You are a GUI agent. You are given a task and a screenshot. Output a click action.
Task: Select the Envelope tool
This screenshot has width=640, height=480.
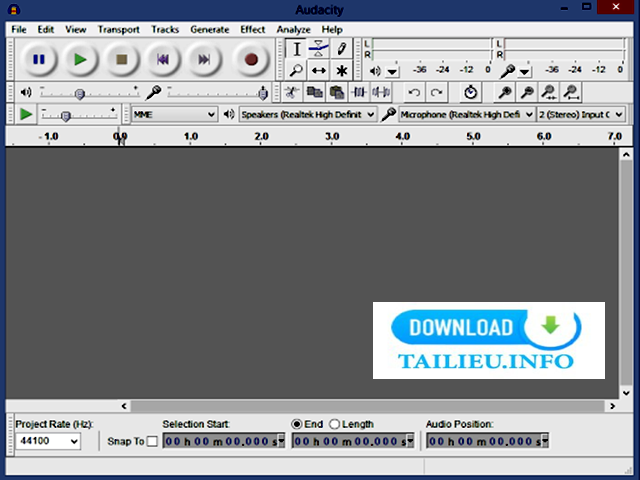[319, 49]
